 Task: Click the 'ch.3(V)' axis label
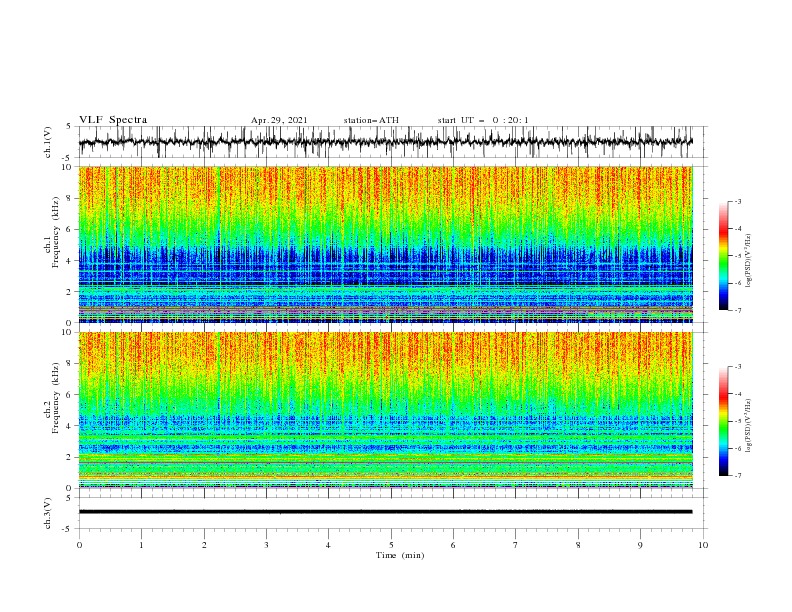[x=48, y=513]
